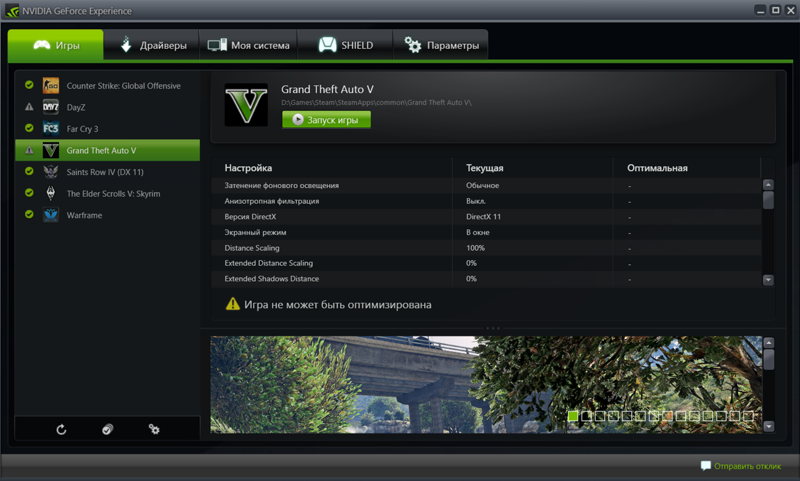Click the yellow warning icon beside optimization message
The width and height of the screenshot is (800, 481).
coord(233,304)
